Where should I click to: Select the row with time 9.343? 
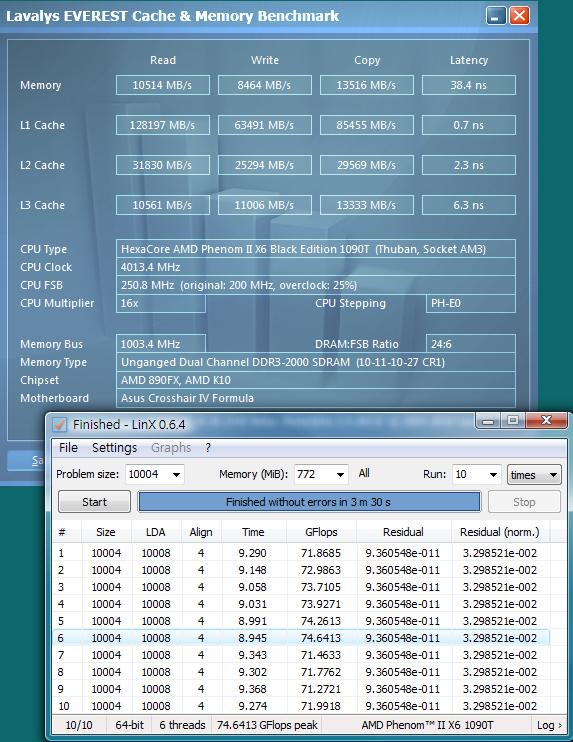point(301,655)
